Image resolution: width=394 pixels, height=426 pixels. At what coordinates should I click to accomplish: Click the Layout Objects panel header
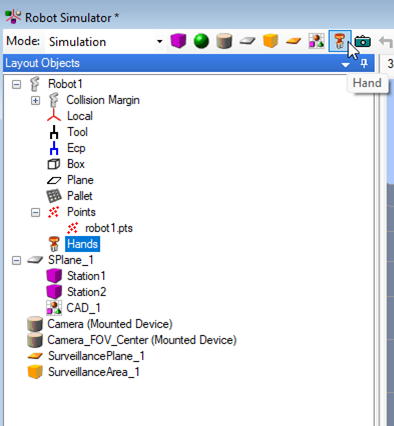189,63
